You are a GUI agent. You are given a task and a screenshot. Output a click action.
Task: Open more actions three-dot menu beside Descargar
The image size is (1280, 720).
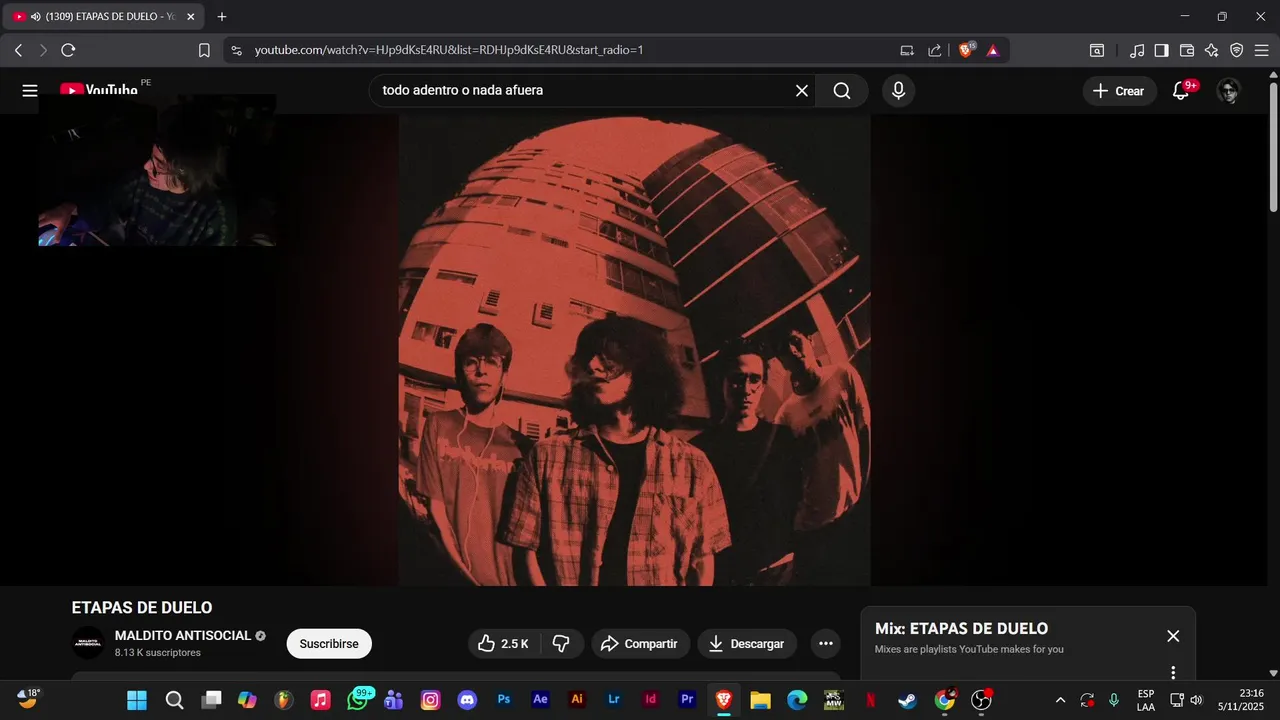(x=826, y=644)
